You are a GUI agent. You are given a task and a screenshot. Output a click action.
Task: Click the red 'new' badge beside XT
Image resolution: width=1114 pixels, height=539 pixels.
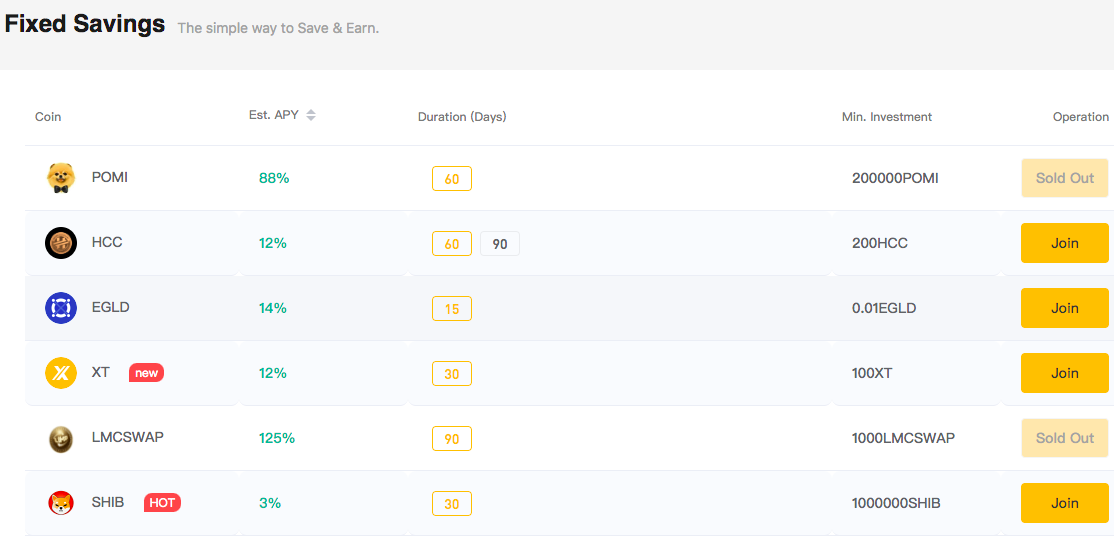(x=146, y=373)
